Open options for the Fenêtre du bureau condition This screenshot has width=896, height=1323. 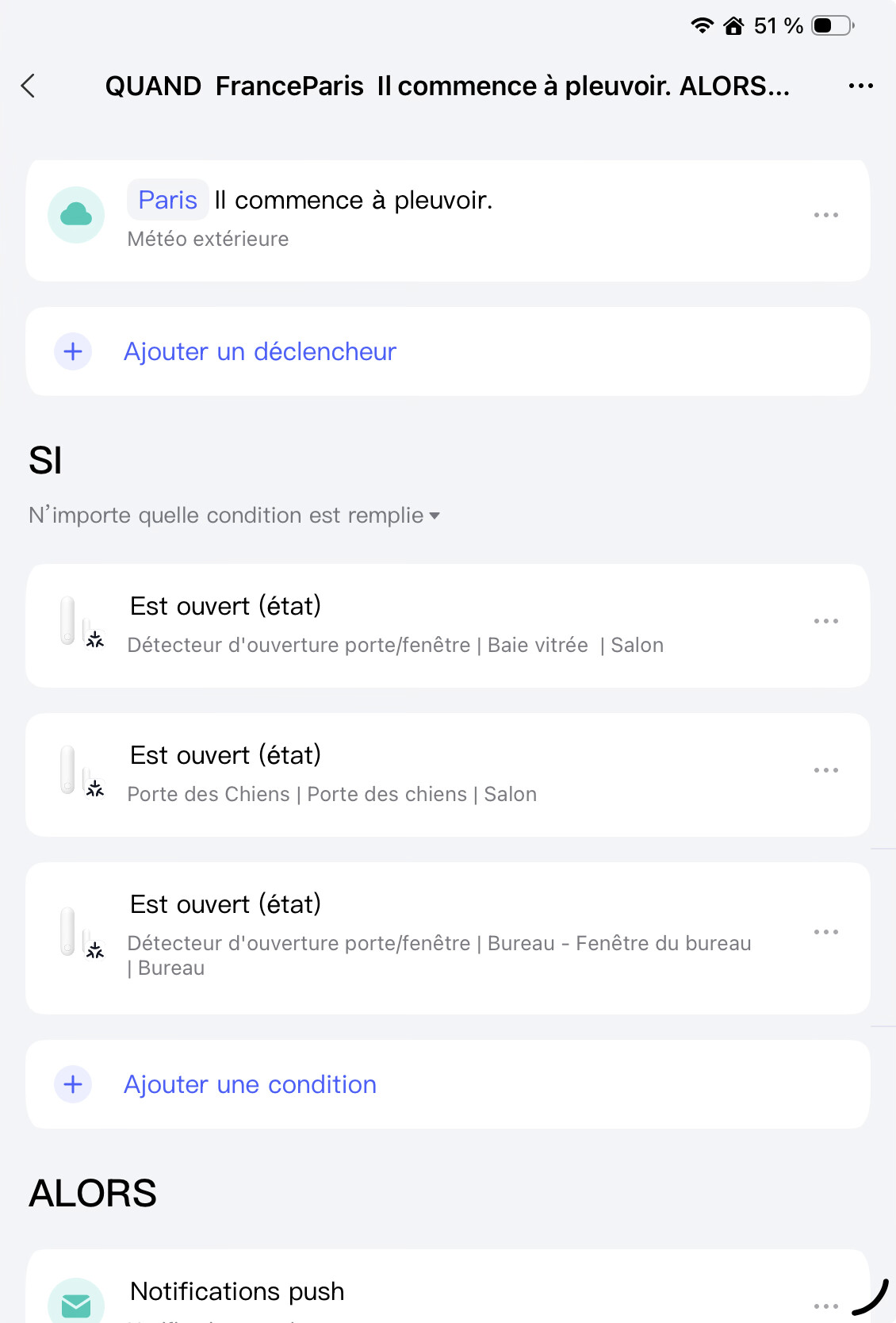click(x=825, y=932)
